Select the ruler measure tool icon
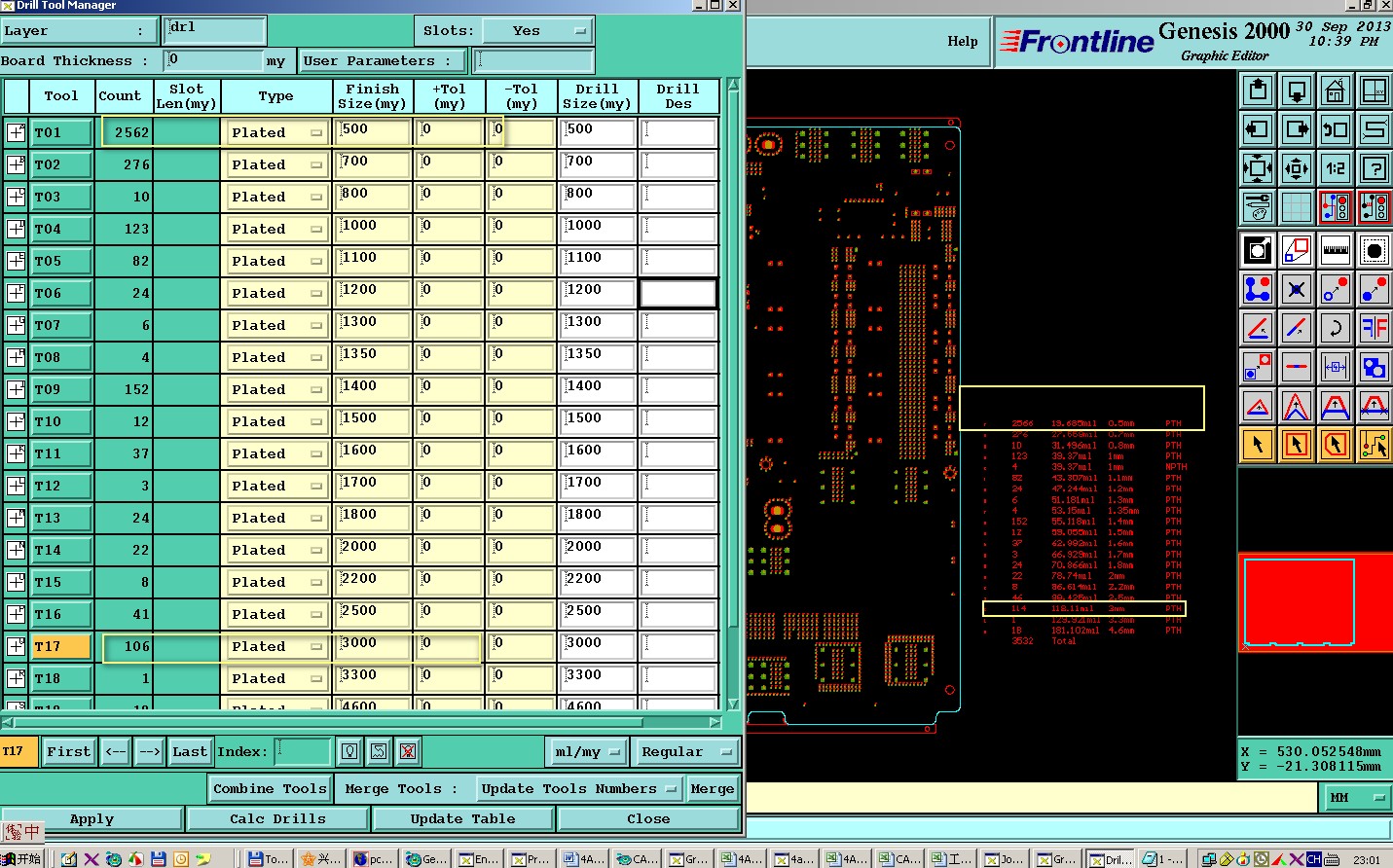Screen dimensions: 1393x868 [x=1336, y=250]
